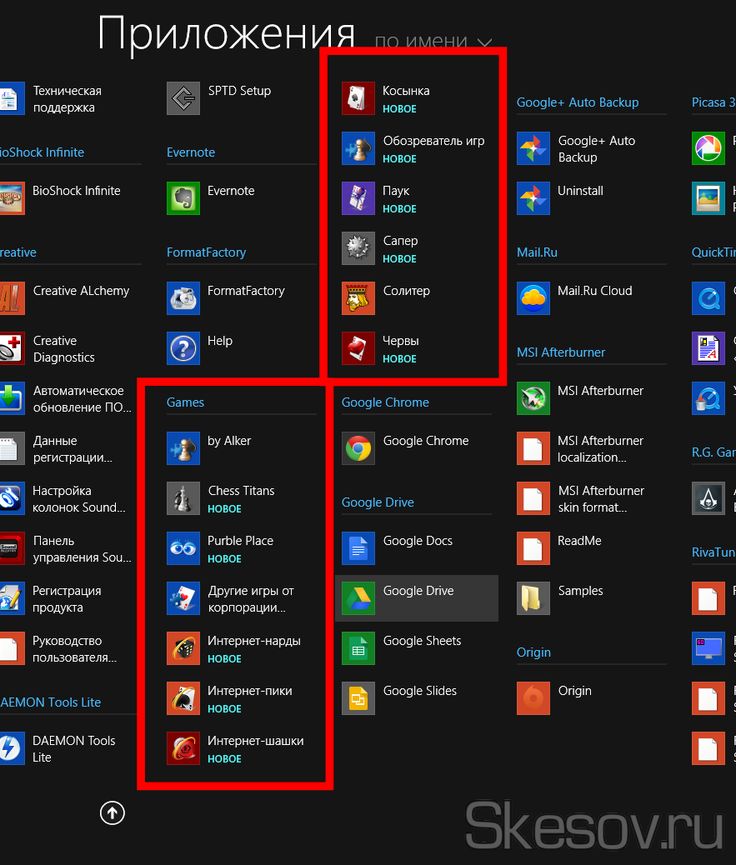Viewport: 736px width, 865px height.
Task: Select the Google Chrome group header
Action: [x=385, y=402]
